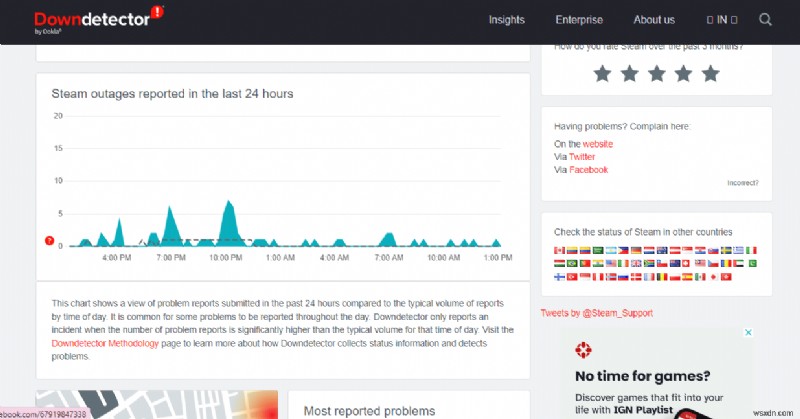The image size is (800, 419).
Task: Open the 'Twitter' complaint link
Action: 582,157
